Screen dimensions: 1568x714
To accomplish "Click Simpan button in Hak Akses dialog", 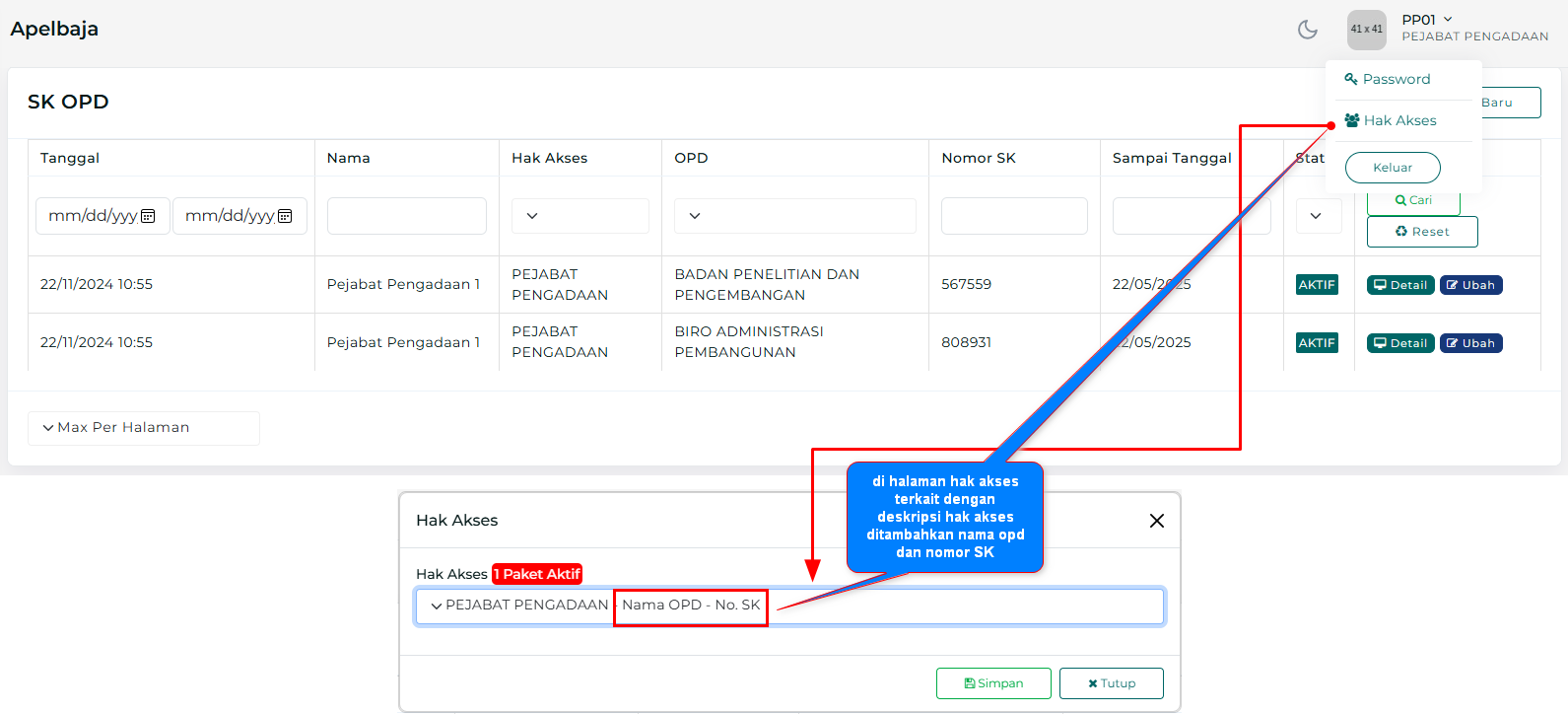I will pos(992,683).
